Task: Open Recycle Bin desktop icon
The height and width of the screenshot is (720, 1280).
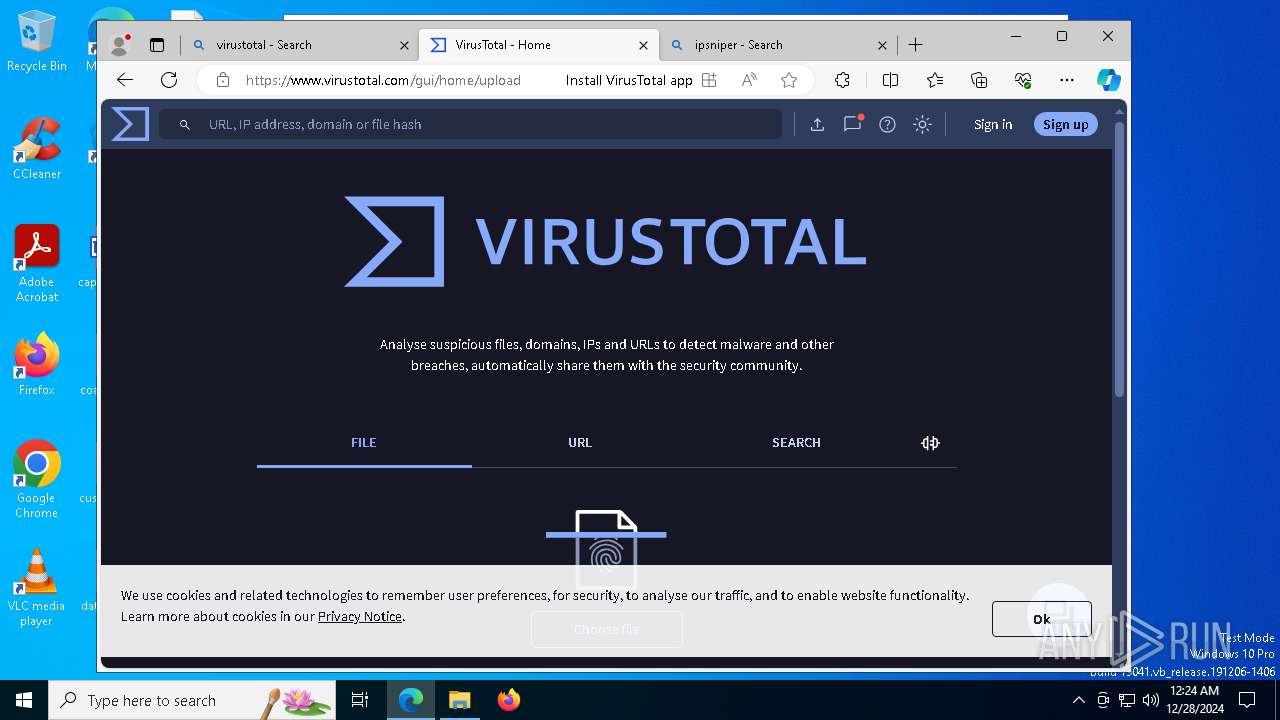Action: pyautogui.click(x=37, y=41)
